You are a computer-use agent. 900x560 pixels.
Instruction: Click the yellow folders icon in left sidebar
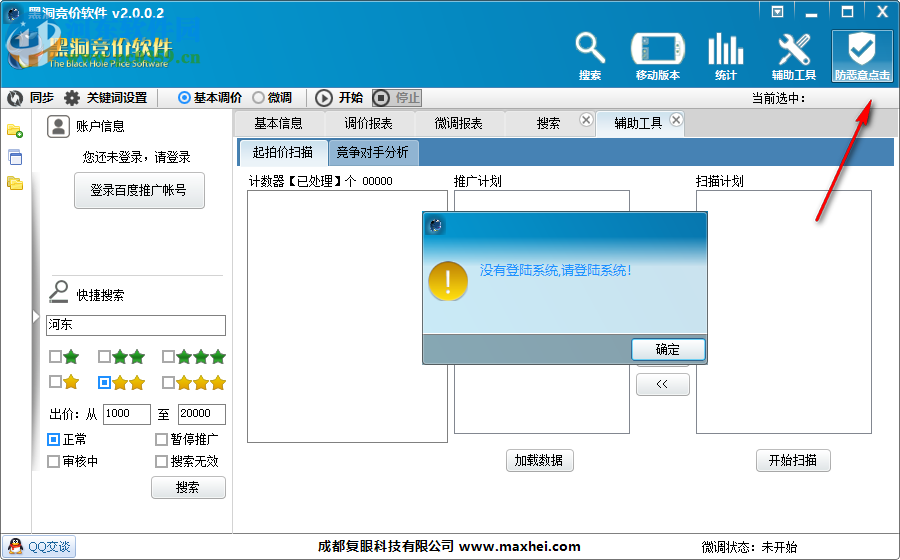(x=15, y=183)
